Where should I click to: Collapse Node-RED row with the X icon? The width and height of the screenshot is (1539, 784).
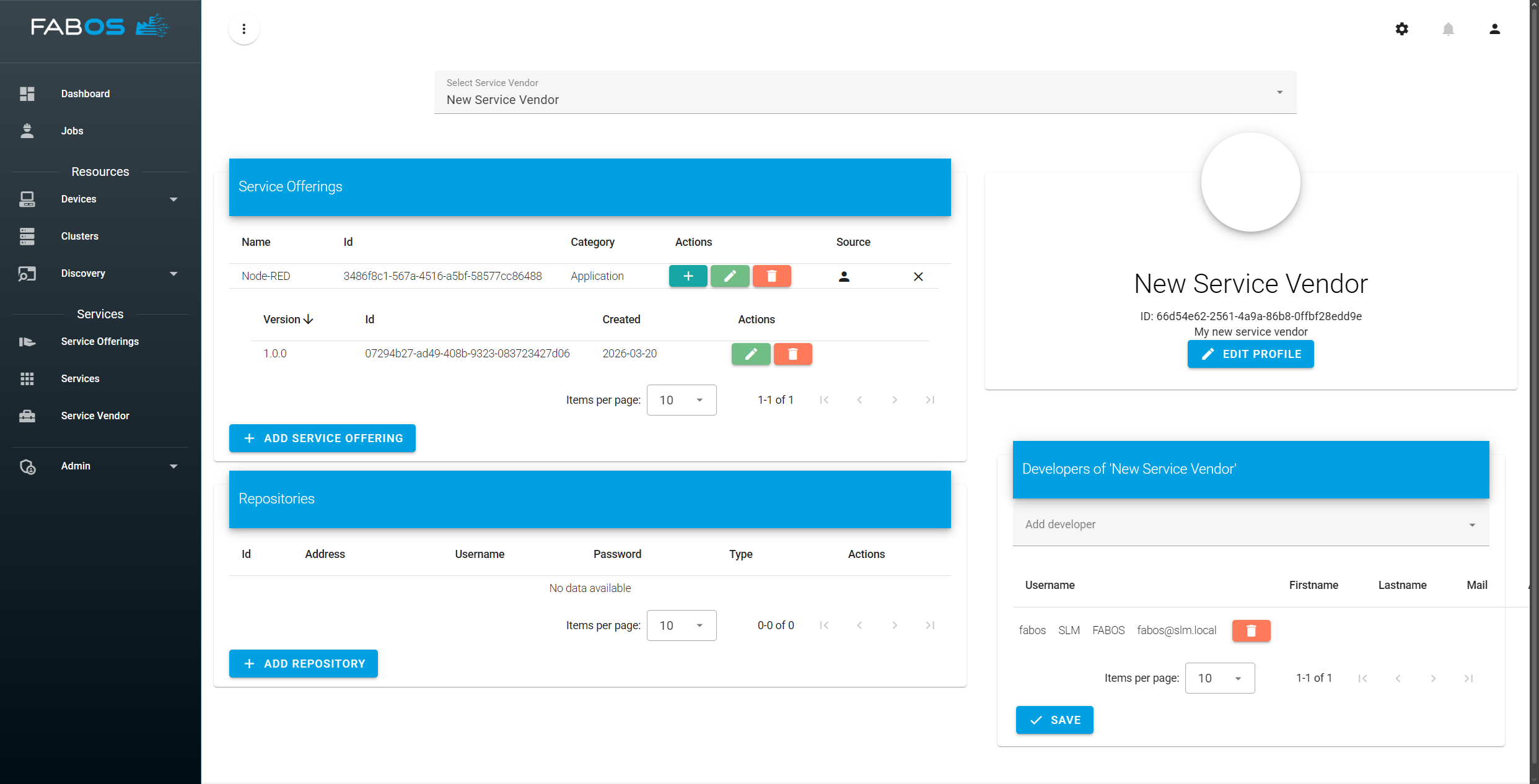[918, 277]
